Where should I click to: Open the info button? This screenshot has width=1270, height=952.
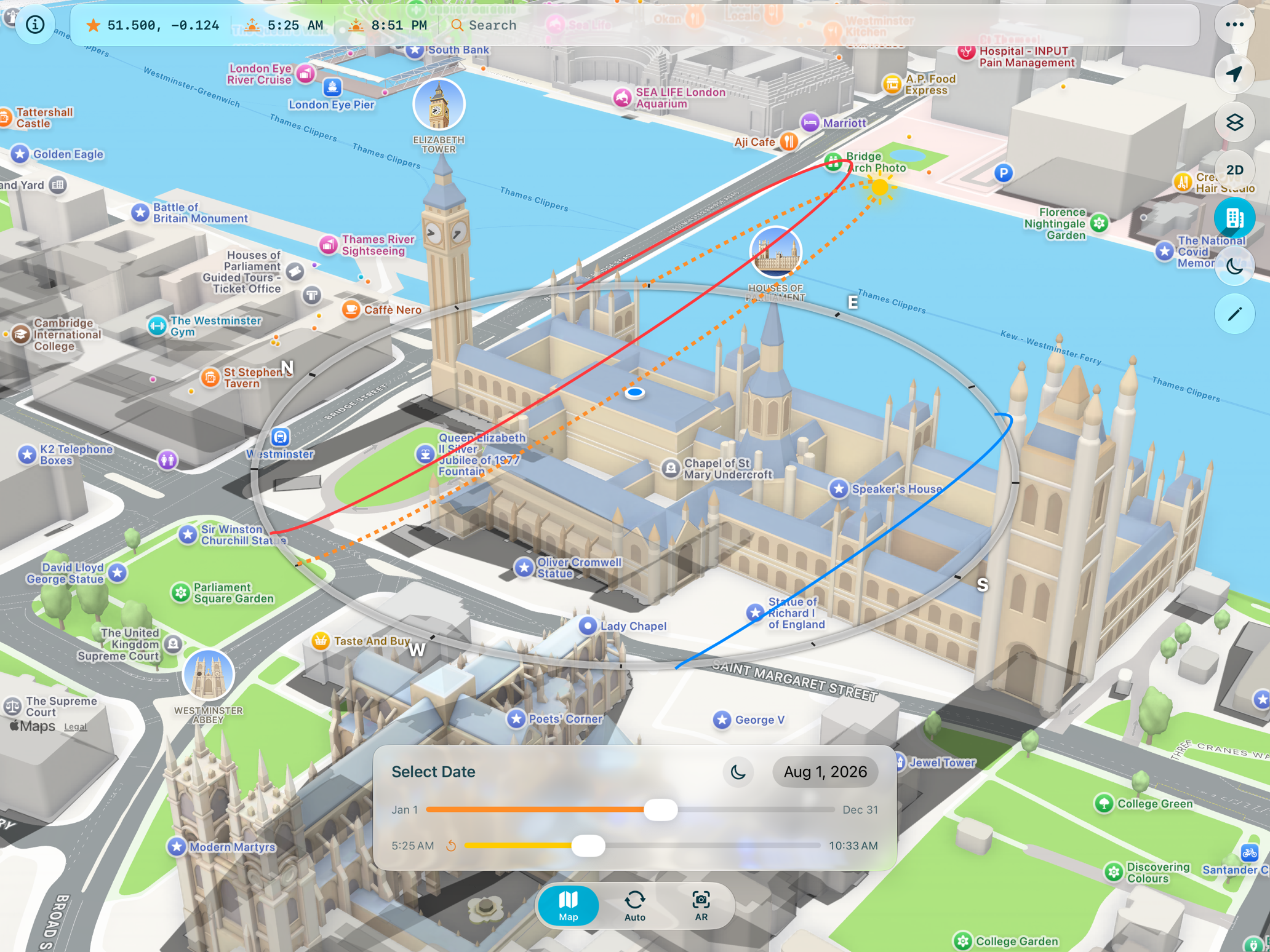coord(35,25)
